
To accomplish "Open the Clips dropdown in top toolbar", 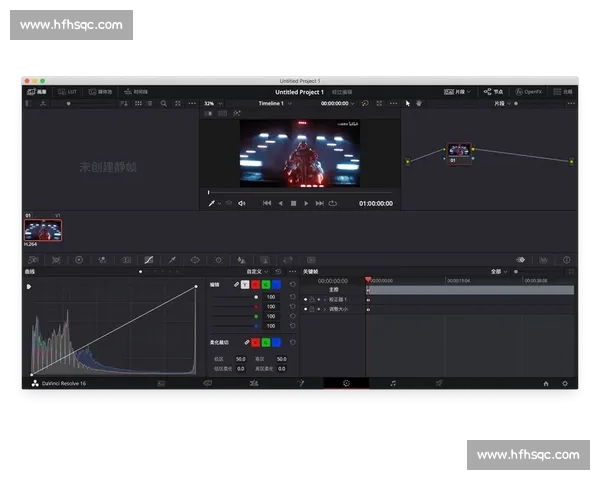I will pyautogui.click(x=457, y=92).
